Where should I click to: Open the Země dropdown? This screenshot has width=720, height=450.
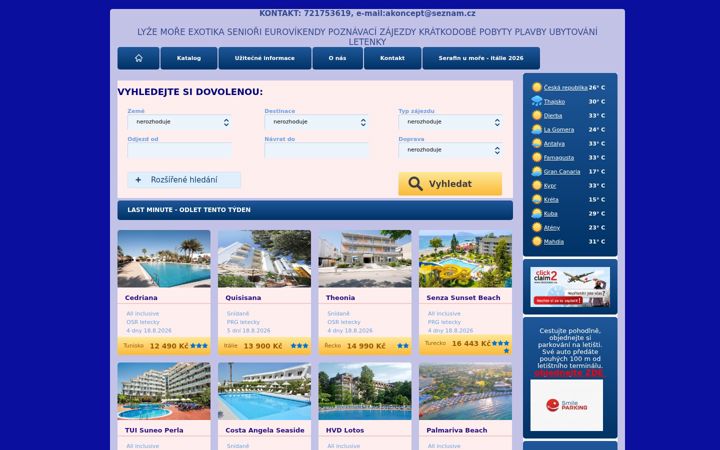pyautogui.click(x=180, y=122)
